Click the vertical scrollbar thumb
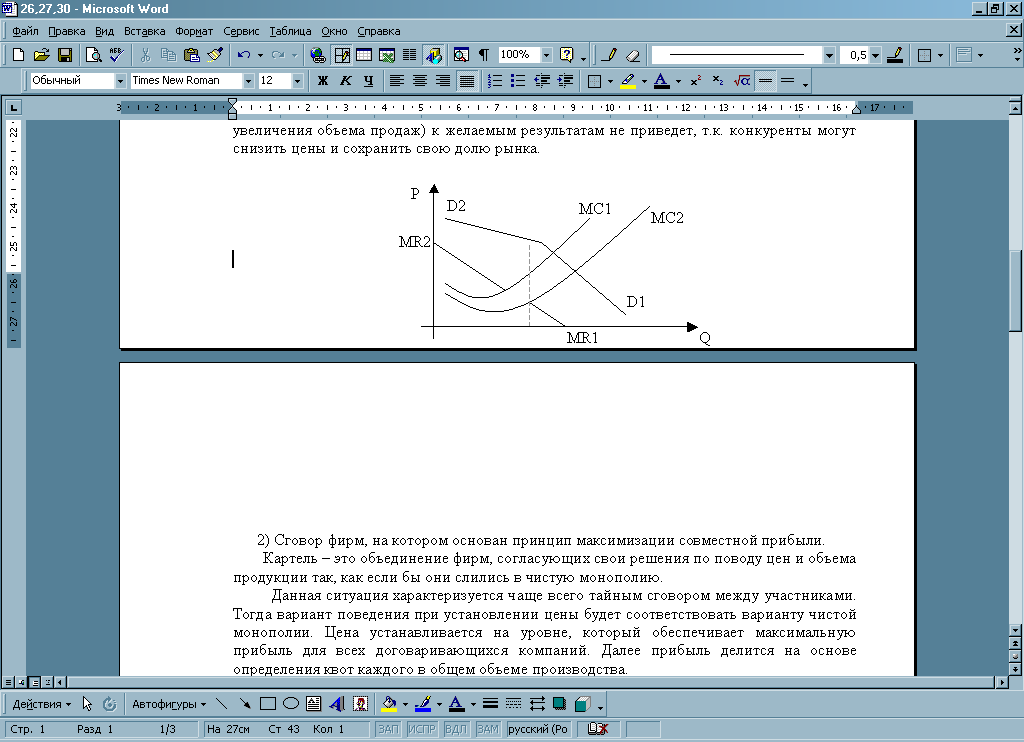The width and height of the screenshot is (1024, 742). (1016, 291)
